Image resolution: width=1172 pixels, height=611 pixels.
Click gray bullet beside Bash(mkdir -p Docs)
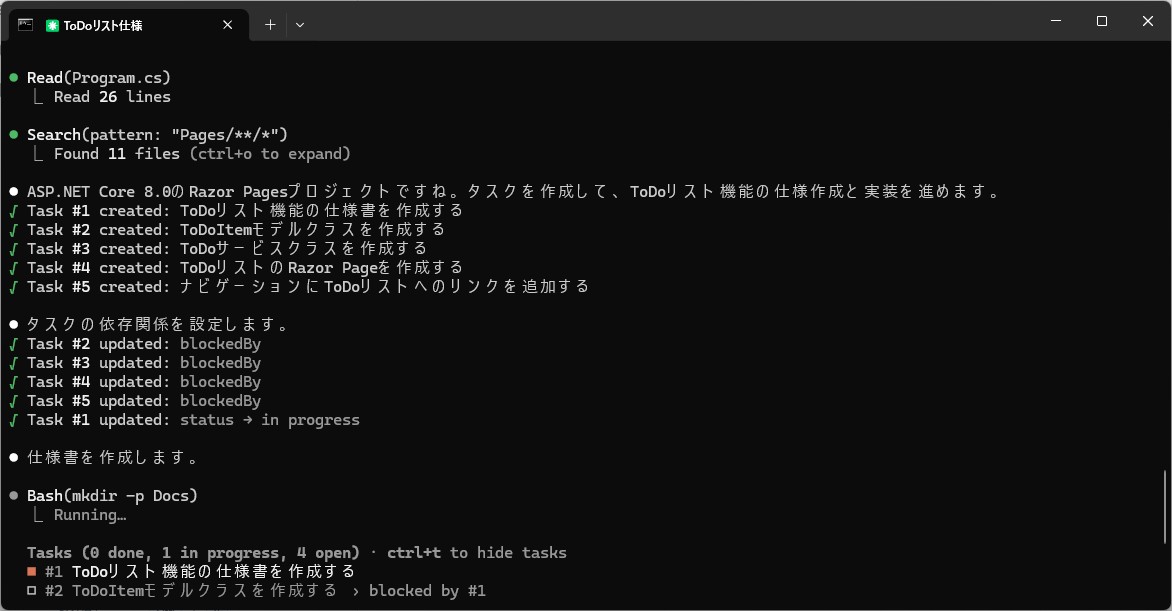[x=14, y=496]
